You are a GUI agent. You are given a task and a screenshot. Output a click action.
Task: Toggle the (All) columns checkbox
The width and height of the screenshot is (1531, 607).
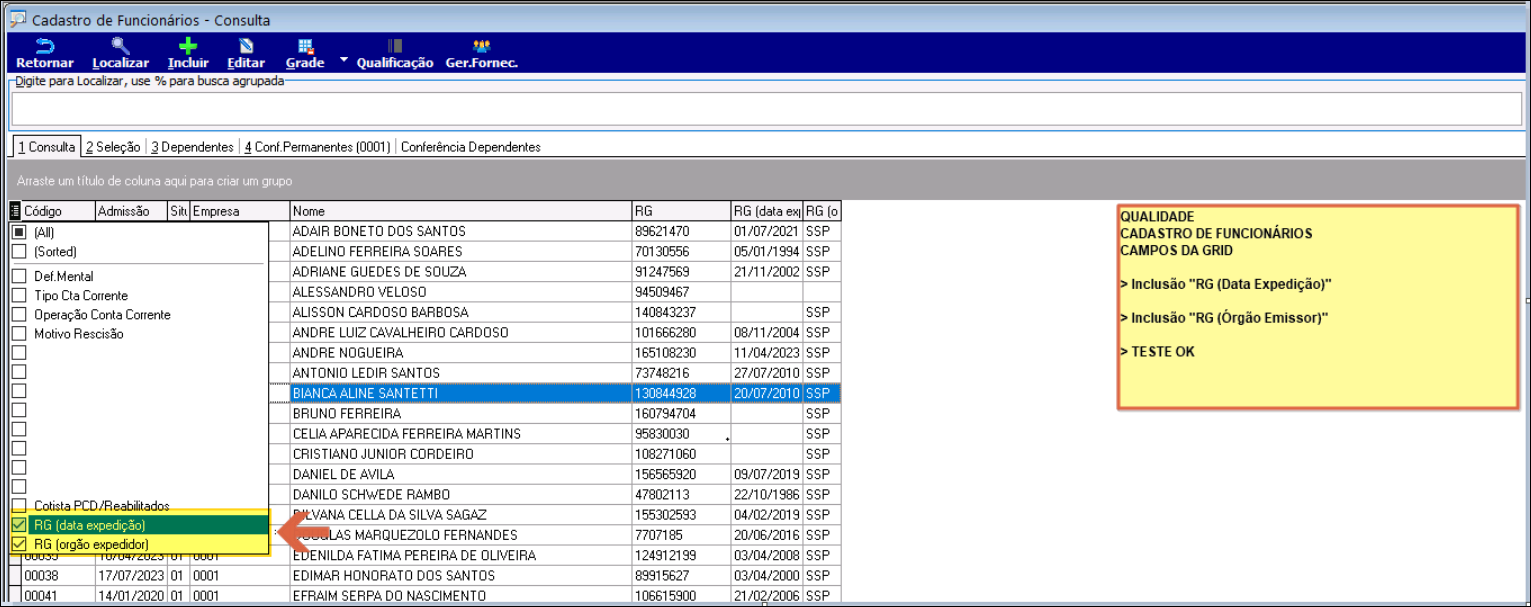(19, 232)
